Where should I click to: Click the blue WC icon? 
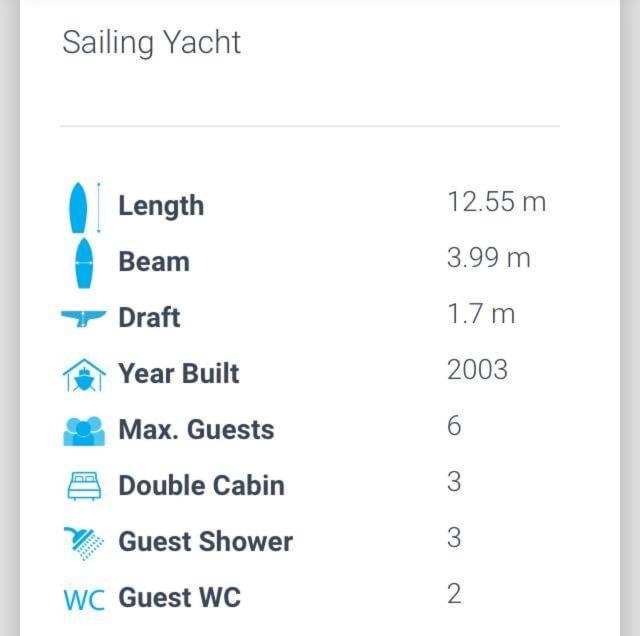(84, 599)
